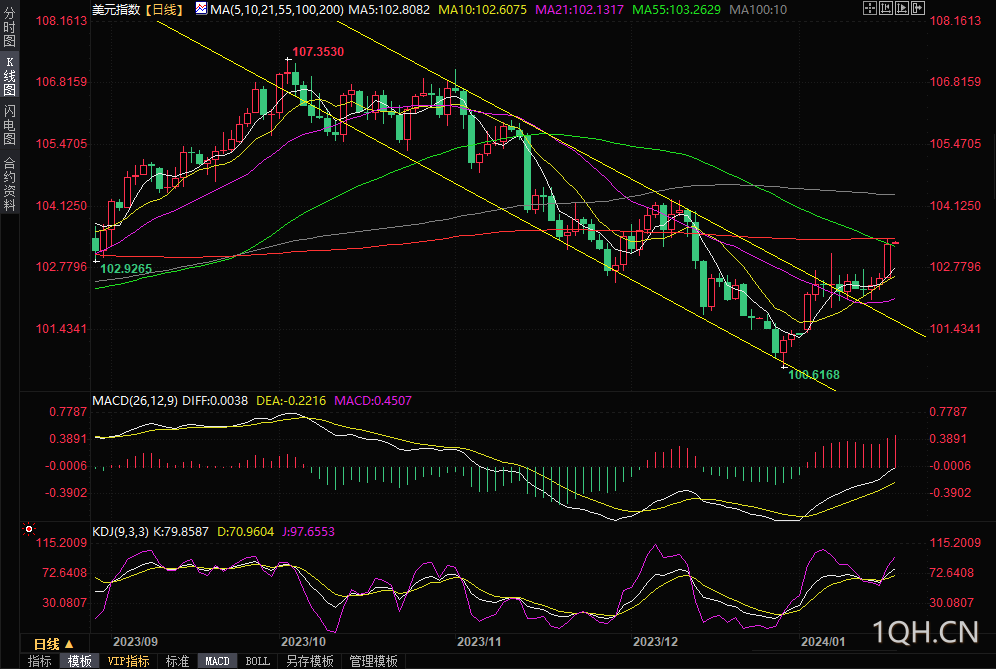Open the 分时图 view in left sidebar
Viewport: 996px width, 669px height.
click(x=9, y=27)
